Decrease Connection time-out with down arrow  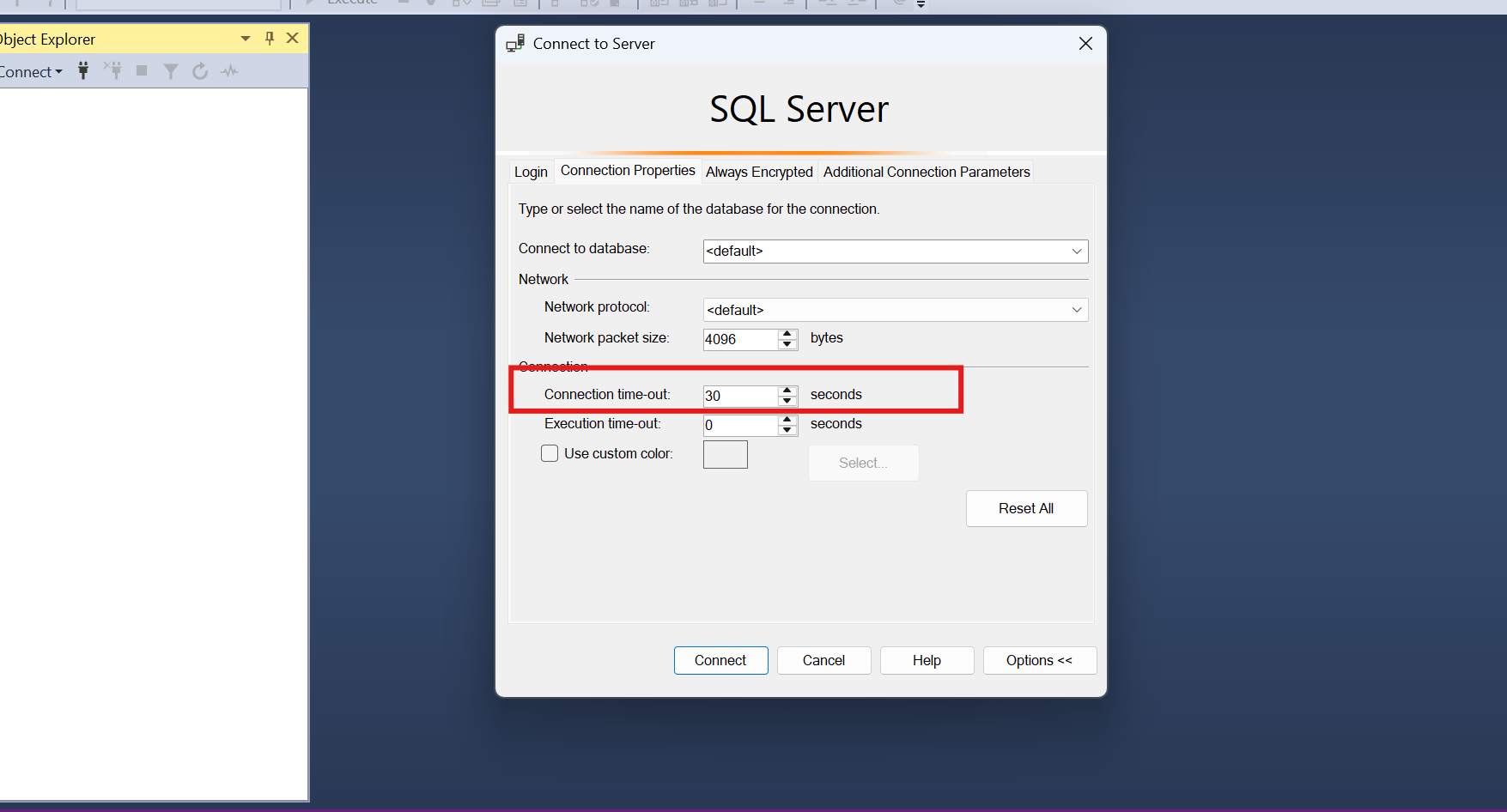coord(787,401)
